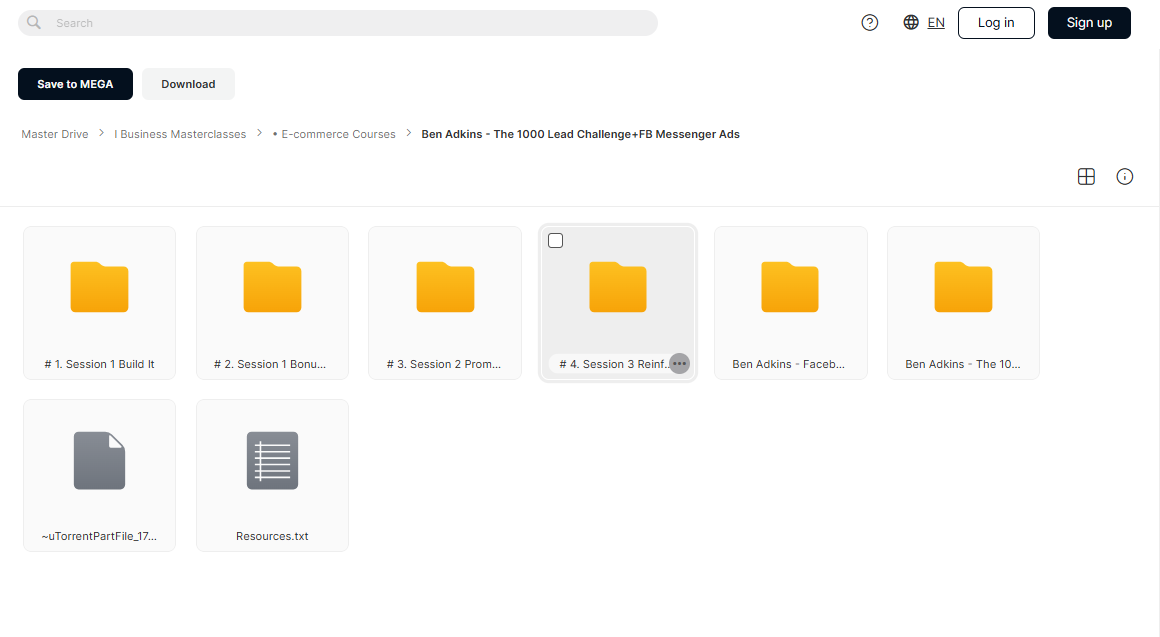
Task: Open the info panel icon
Action: pos(1124,176)
